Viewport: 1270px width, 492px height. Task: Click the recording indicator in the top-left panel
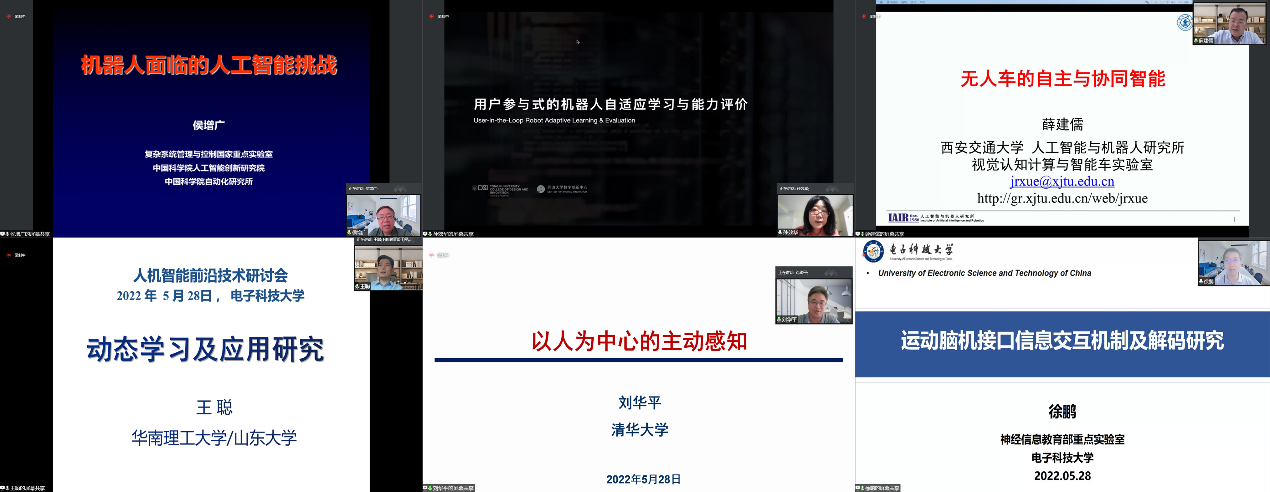coord(16,17)
